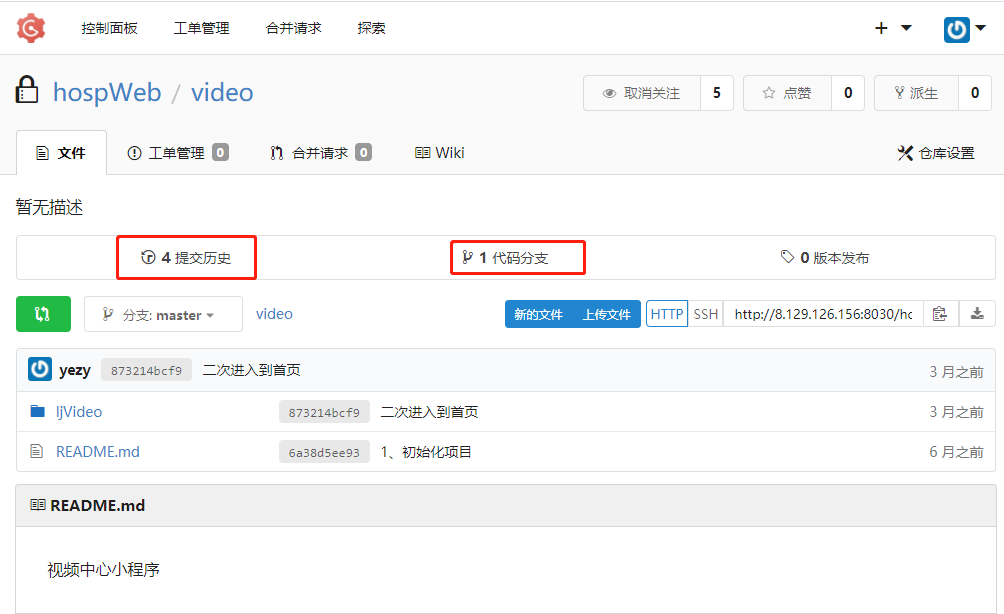Open 仓库设置 repository settings
This screenshot has width=1004, height=614.
[x=935, y=153]
